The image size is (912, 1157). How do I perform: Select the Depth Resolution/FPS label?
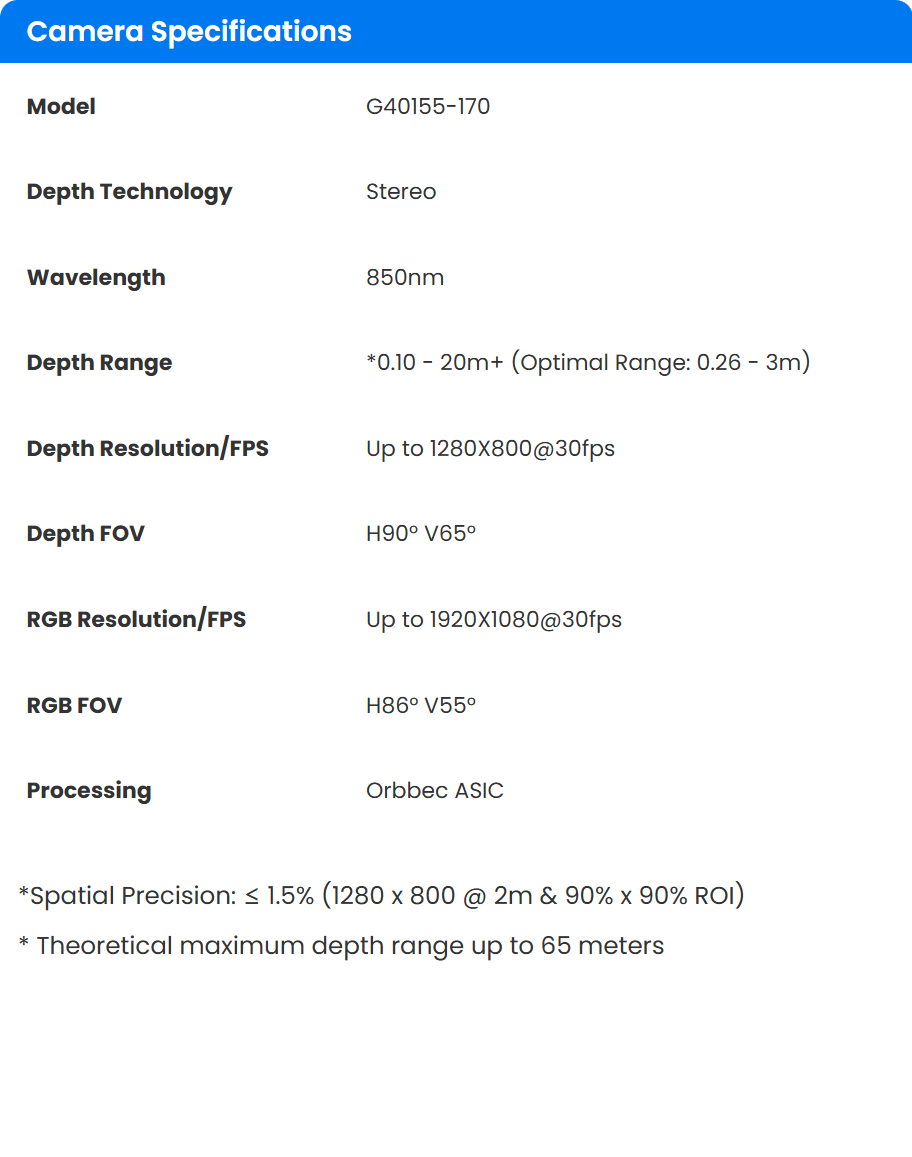pyautogui.click(x=148, y=449)
